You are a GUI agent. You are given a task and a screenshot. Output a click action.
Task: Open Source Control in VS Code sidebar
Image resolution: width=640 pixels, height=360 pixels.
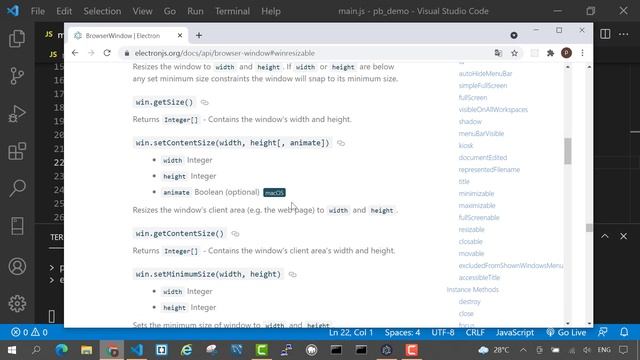[17, 76]
